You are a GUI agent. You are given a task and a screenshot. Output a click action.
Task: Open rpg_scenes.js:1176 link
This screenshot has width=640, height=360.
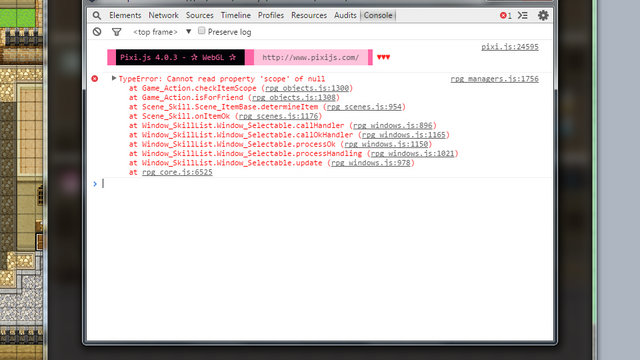click(278, 116)
